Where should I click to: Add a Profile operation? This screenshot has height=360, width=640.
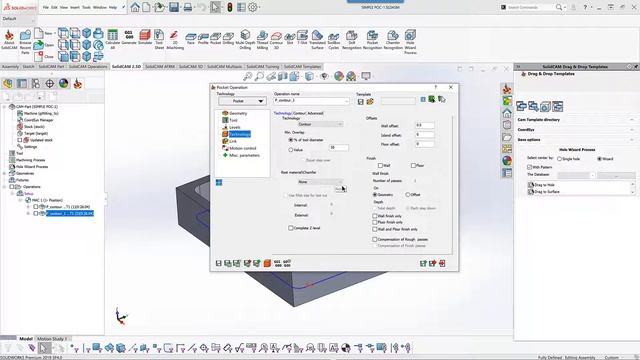[x=203, y=38]
